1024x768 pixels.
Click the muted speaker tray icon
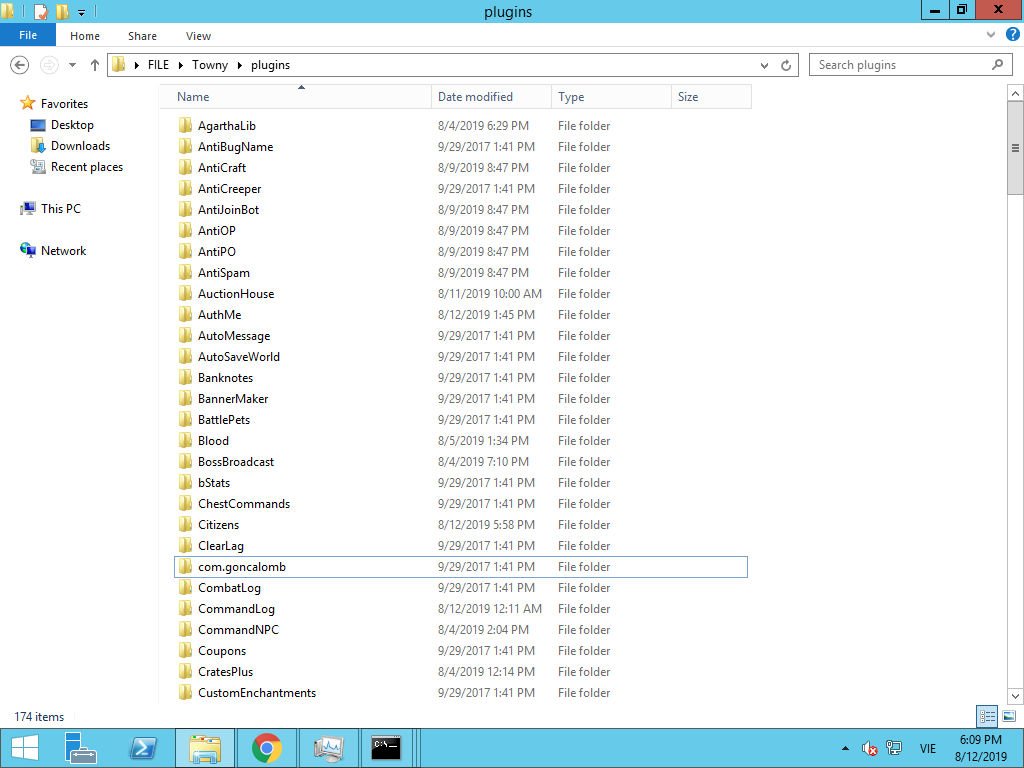(x=869, y=748)
